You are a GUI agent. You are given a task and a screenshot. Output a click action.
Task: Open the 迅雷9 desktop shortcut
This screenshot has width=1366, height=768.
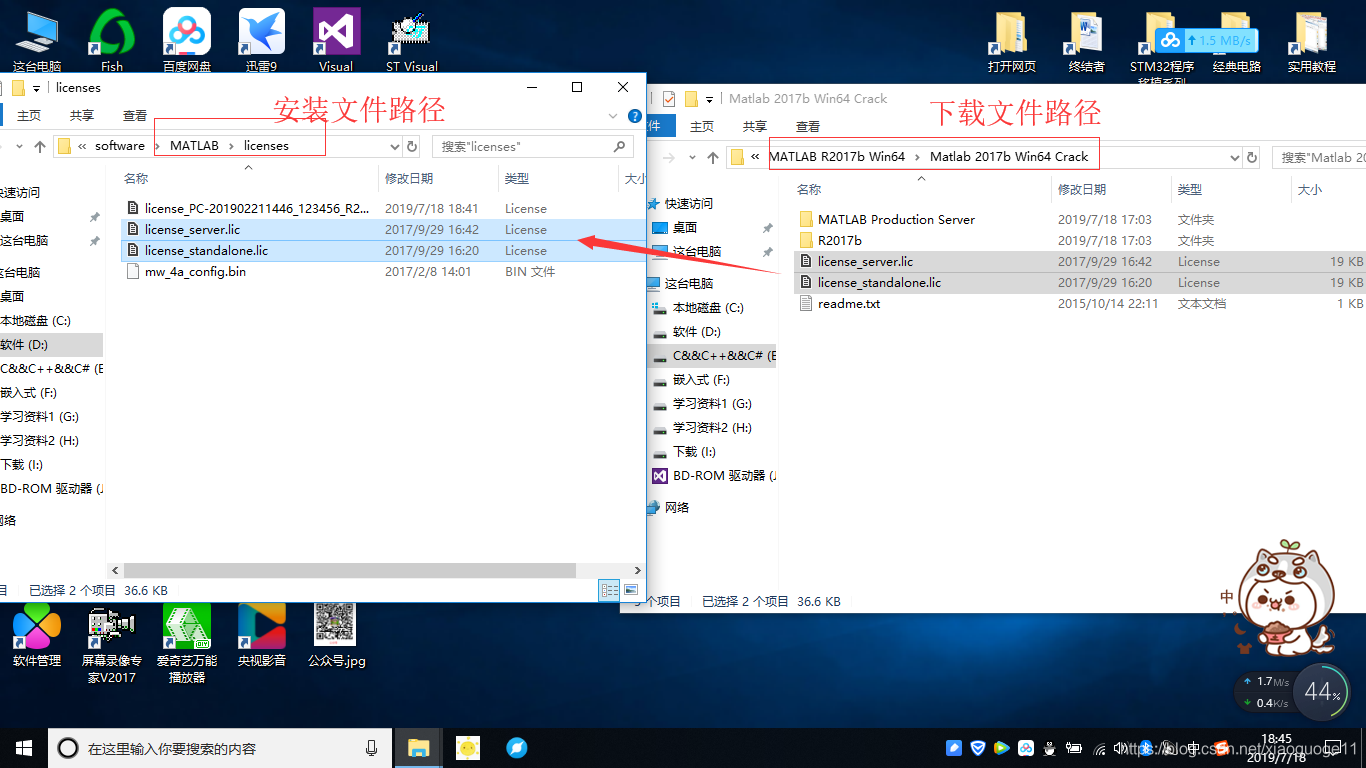click(x=261, y=40)
